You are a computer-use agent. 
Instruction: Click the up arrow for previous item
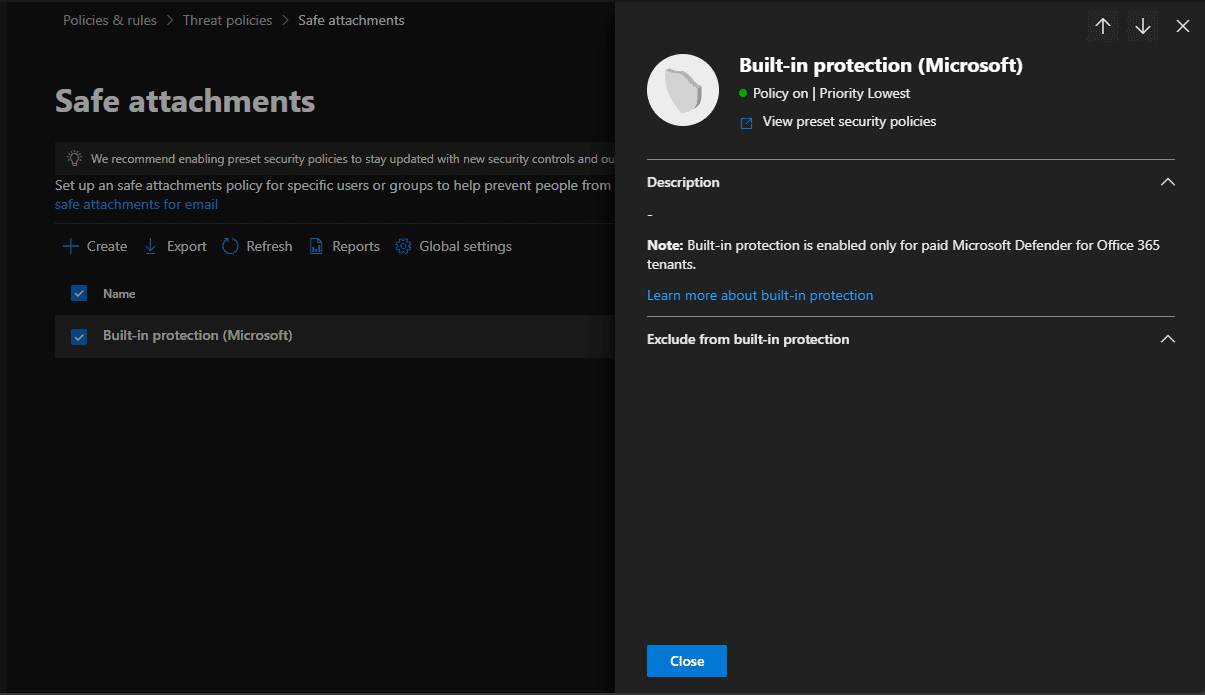click(x=1103, y=27)
